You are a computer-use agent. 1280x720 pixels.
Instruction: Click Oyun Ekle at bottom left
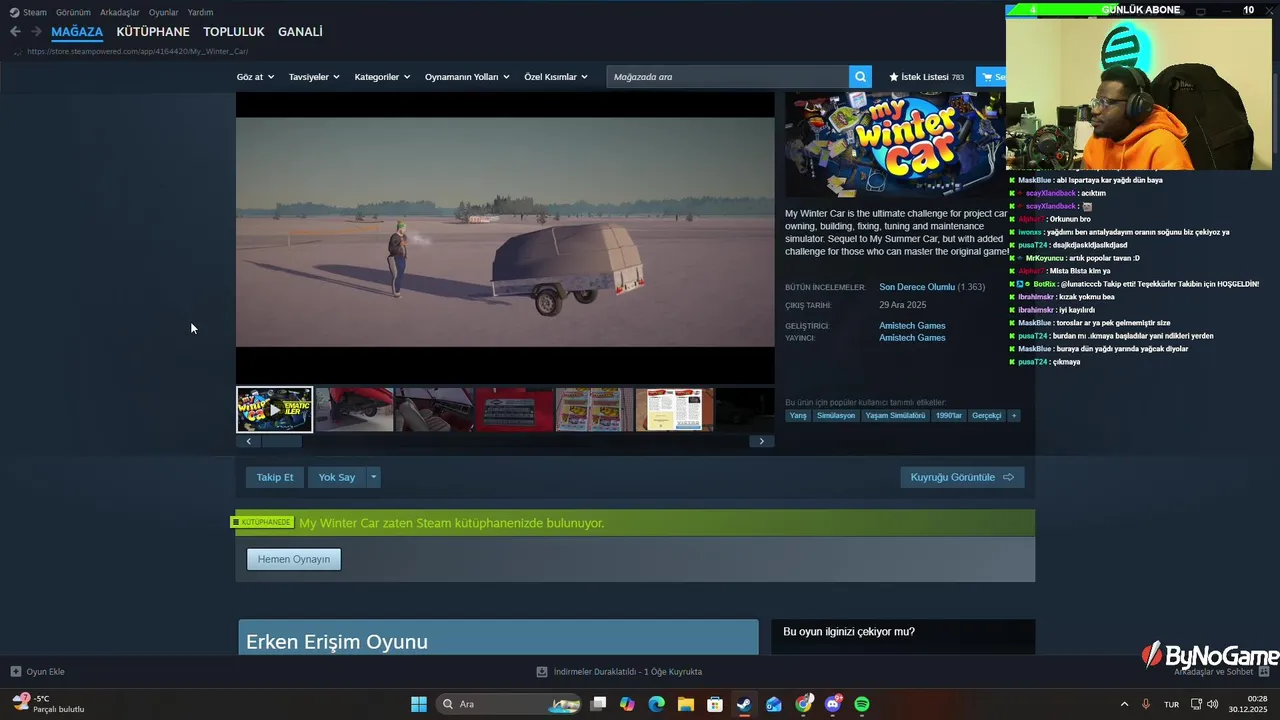[x=38, y=672]
